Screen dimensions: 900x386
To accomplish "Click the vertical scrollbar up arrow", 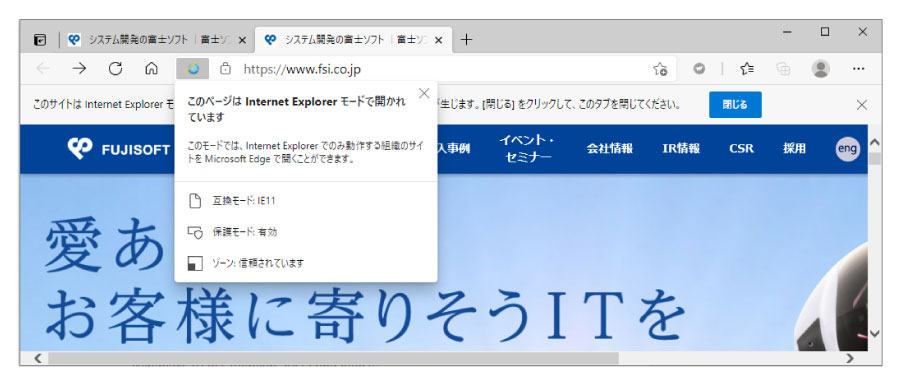I will pyautogui.click(x=874, y=142).
